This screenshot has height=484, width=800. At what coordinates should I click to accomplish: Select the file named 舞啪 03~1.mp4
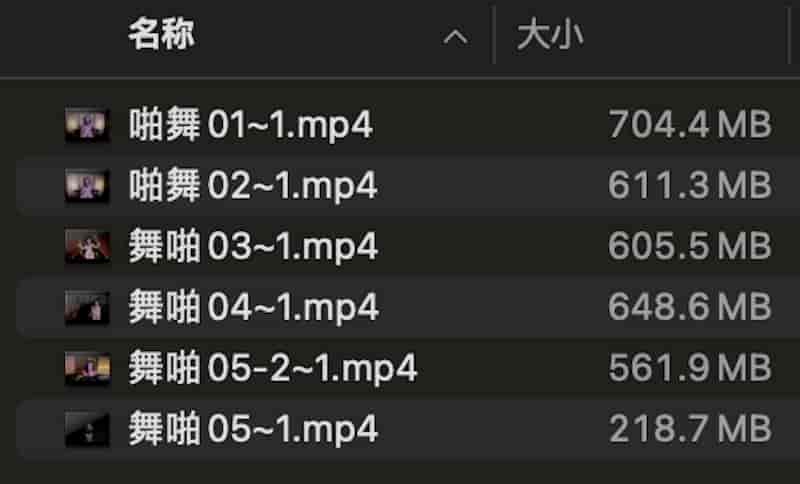pyautogui.click(x=253, y=247)
